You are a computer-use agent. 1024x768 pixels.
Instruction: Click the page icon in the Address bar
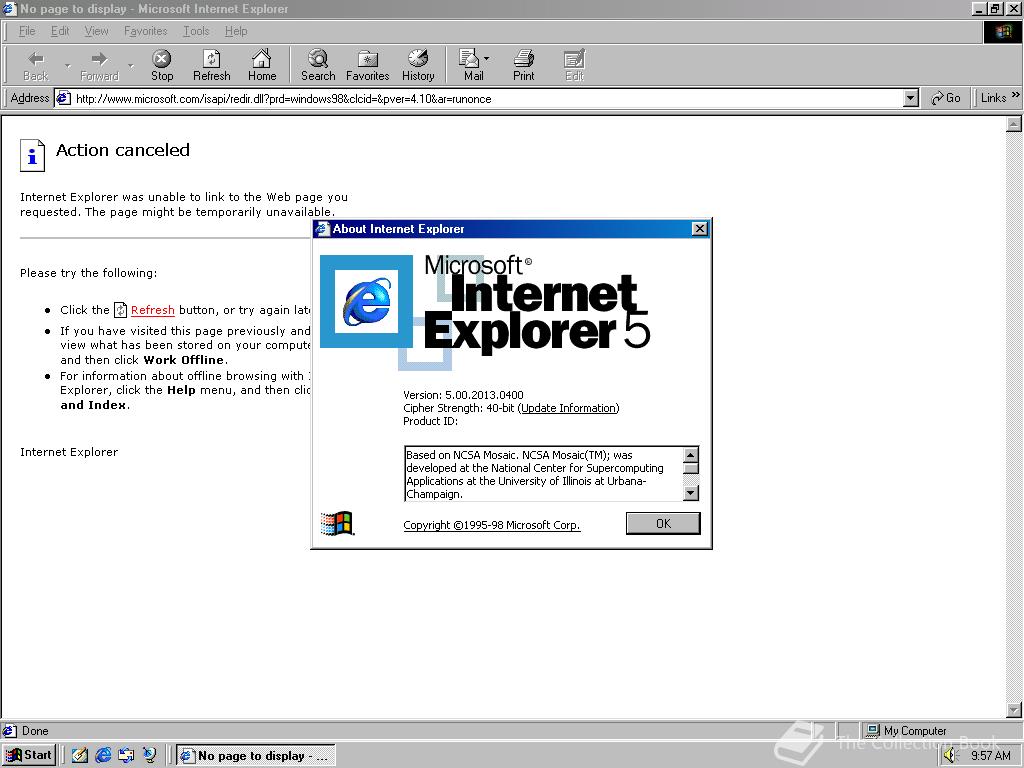63,99
